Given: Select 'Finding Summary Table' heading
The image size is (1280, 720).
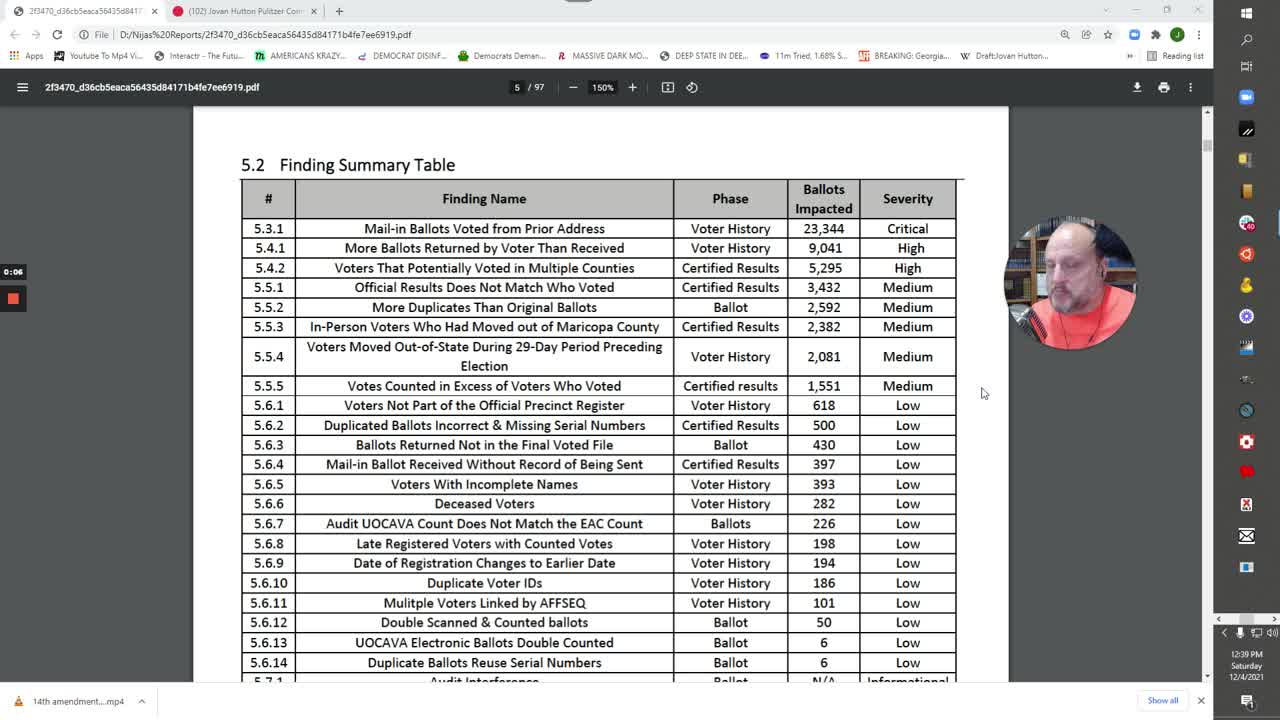Looking at the screenshot, I should point(367,165).
